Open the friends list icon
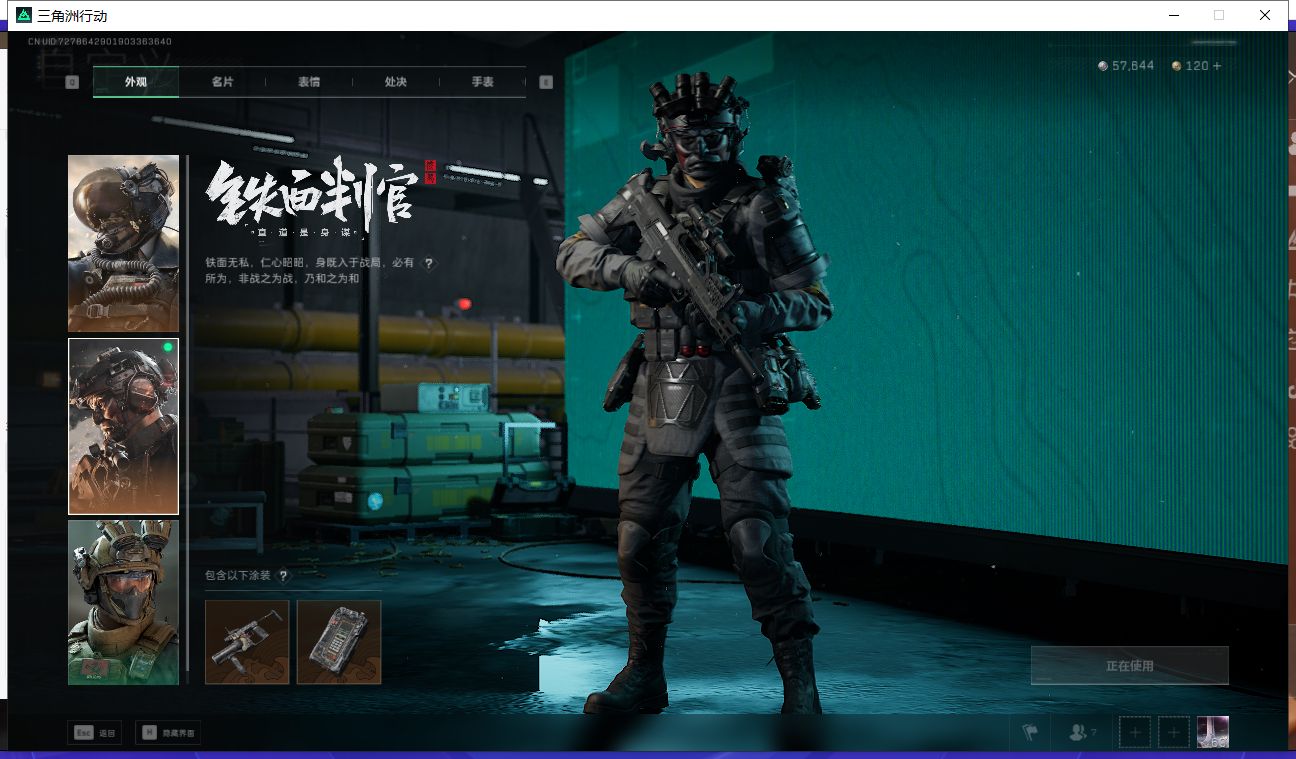This screenshot has width=1296, height=759. tap(1078, 733)
